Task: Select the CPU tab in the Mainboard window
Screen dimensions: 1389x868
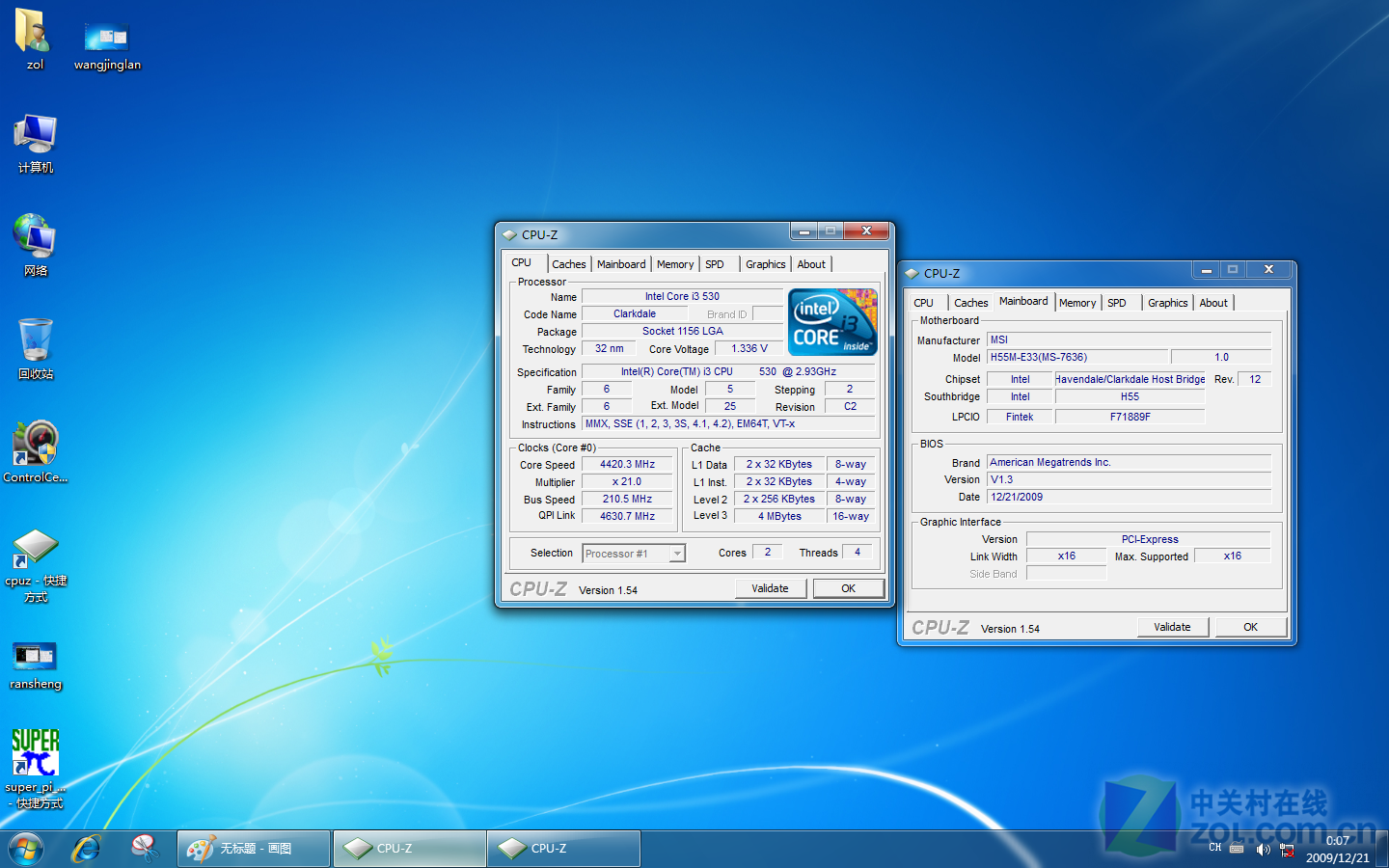Action: coord(924,303)
